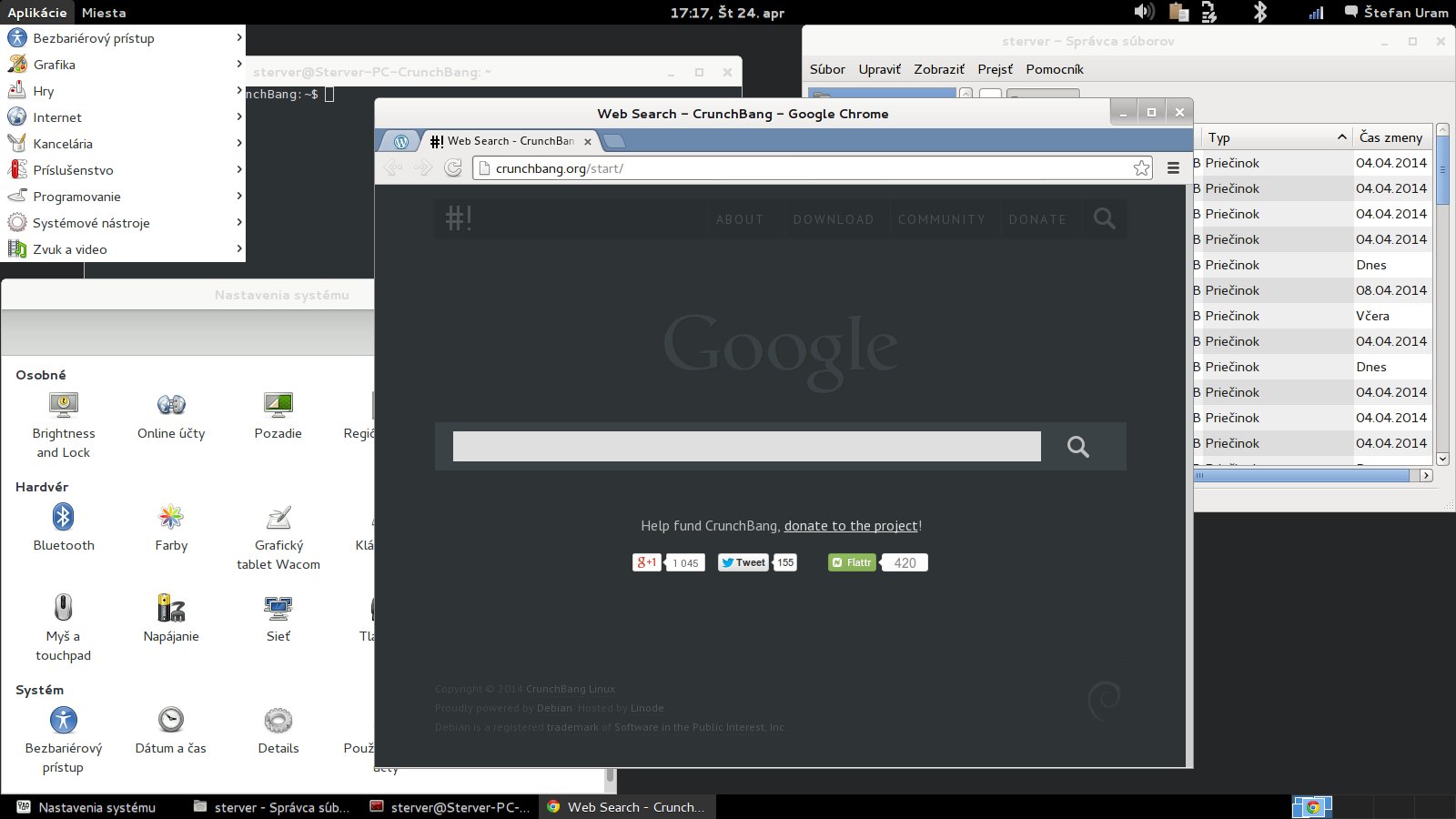The height and width of the screenshot is (819, 1456).
Task: Sort by Čas zmeny column header
Action: 1392,137
